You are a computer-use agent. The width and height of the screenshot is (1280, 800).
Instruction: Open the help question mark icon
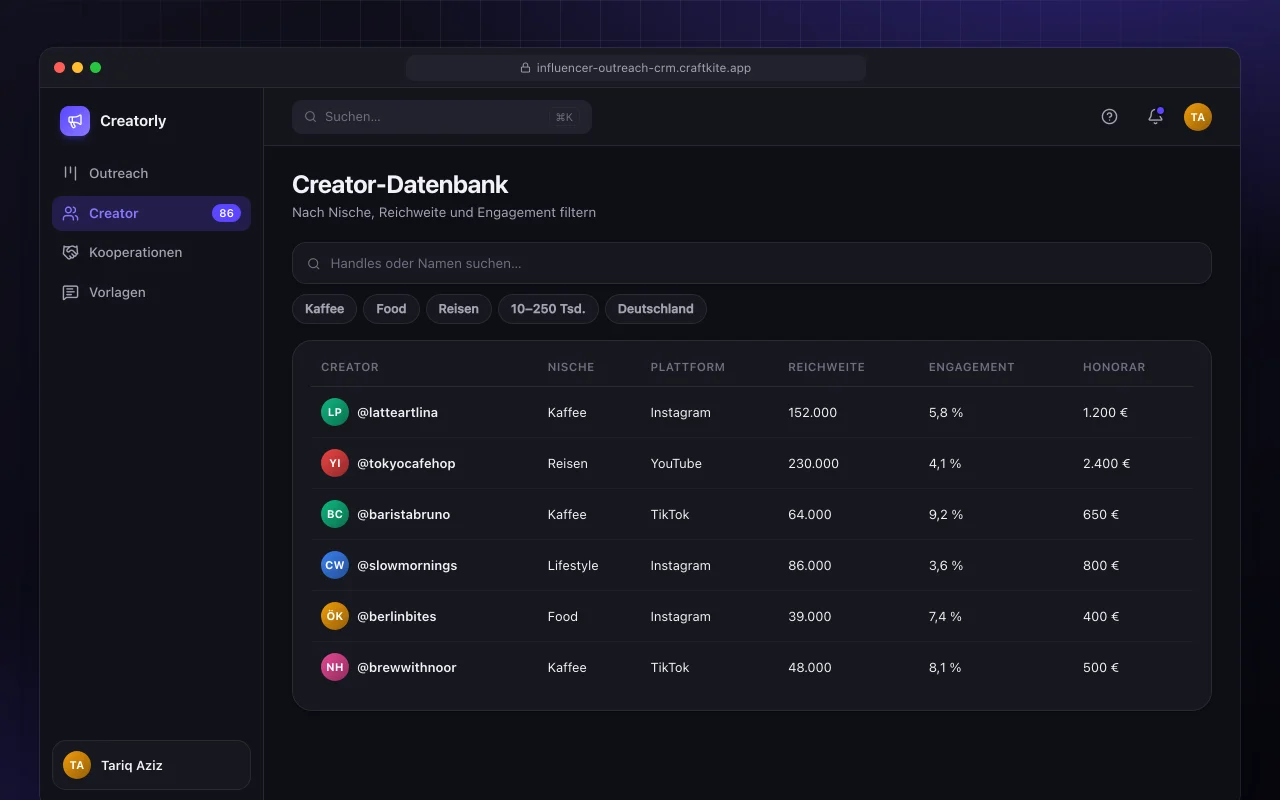click(x=1109, y=117)
